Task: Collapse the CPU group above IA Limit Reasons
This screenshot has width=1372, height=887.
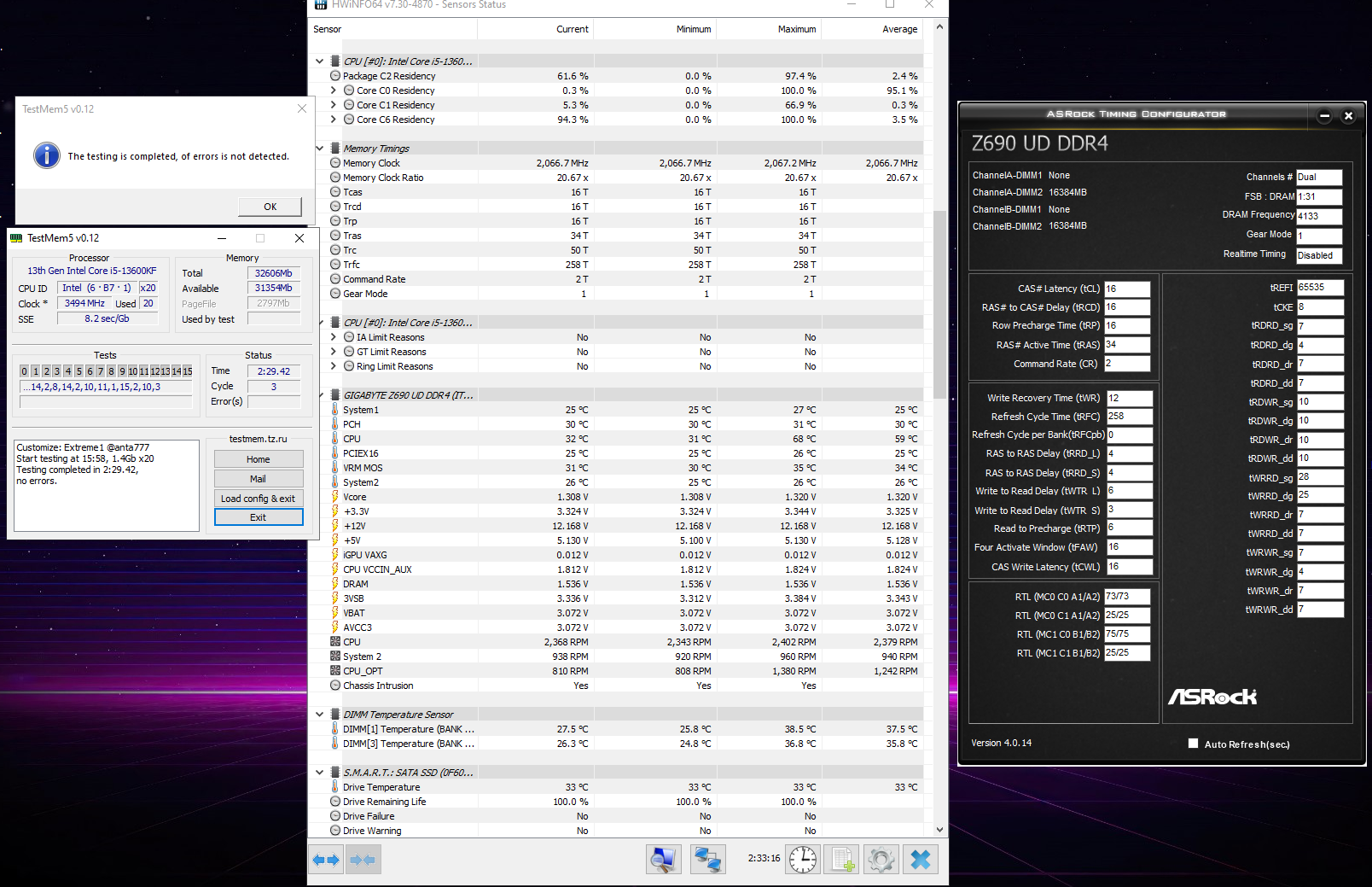Action: point(320,323)
